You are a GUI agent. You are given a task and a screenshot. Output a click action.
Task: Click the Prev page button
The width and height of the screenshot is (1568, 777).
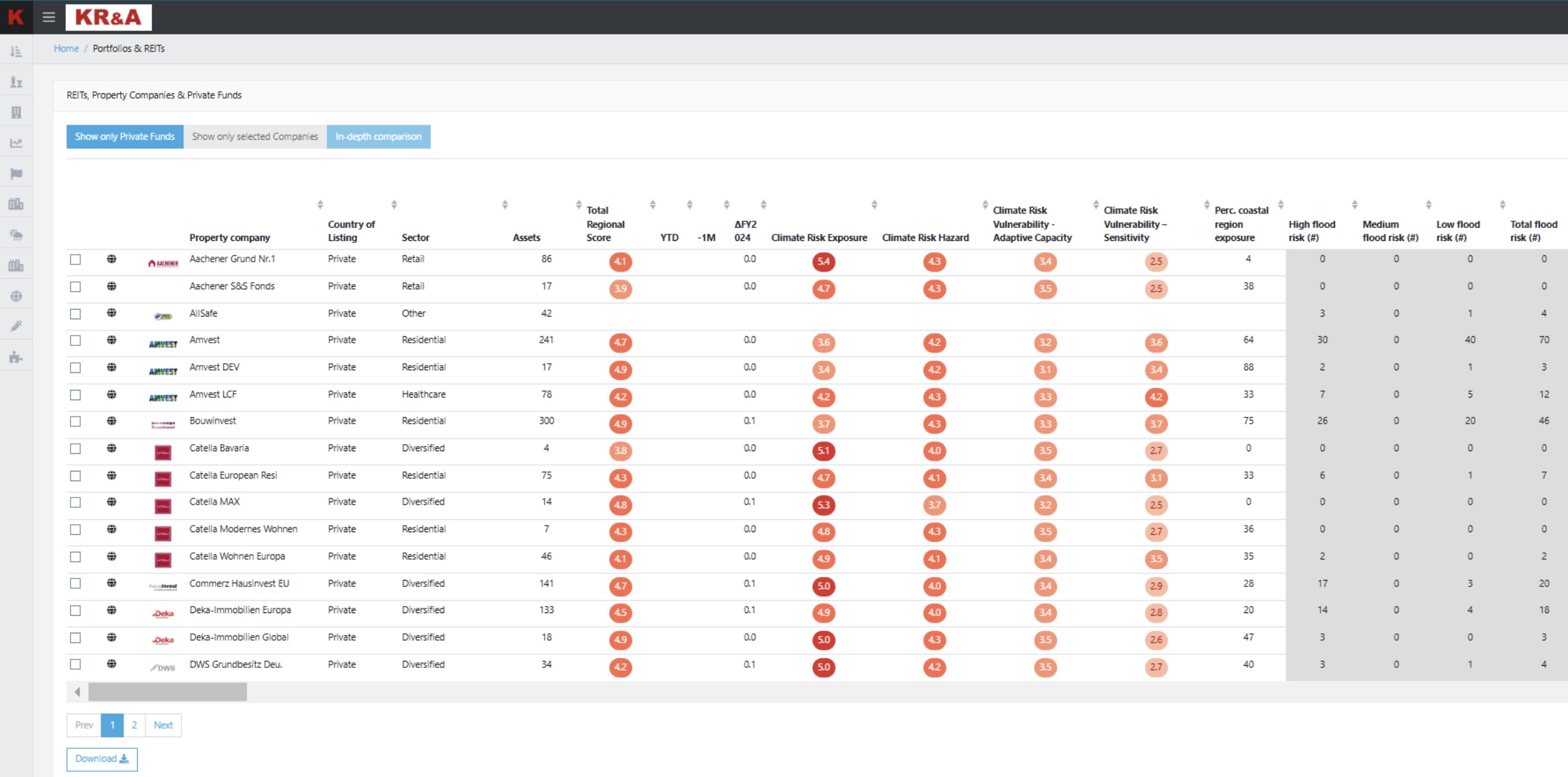click(x=84, y=725)
